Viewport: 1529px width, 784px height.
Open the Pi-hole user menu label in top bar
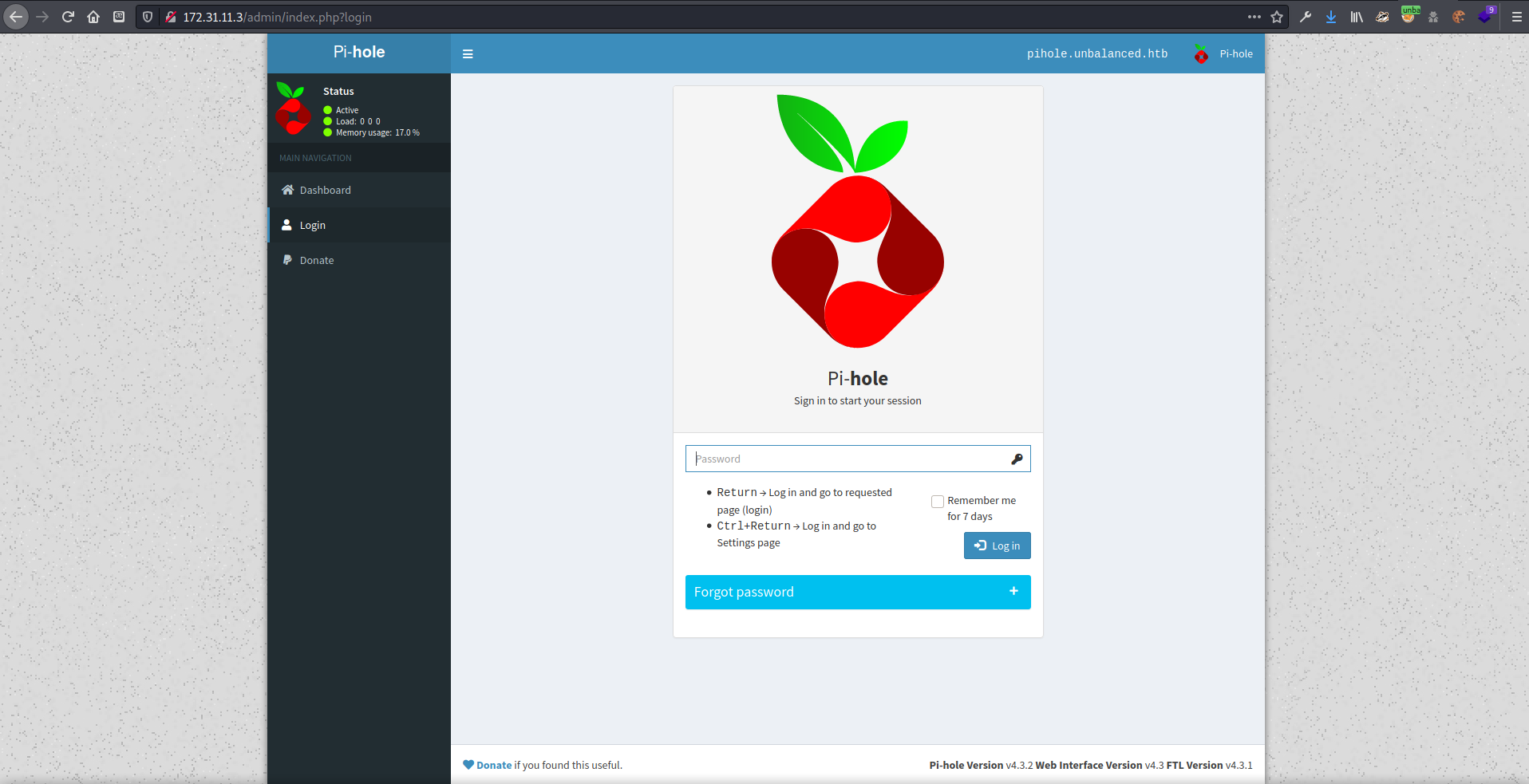click(x=1236, y=54)
